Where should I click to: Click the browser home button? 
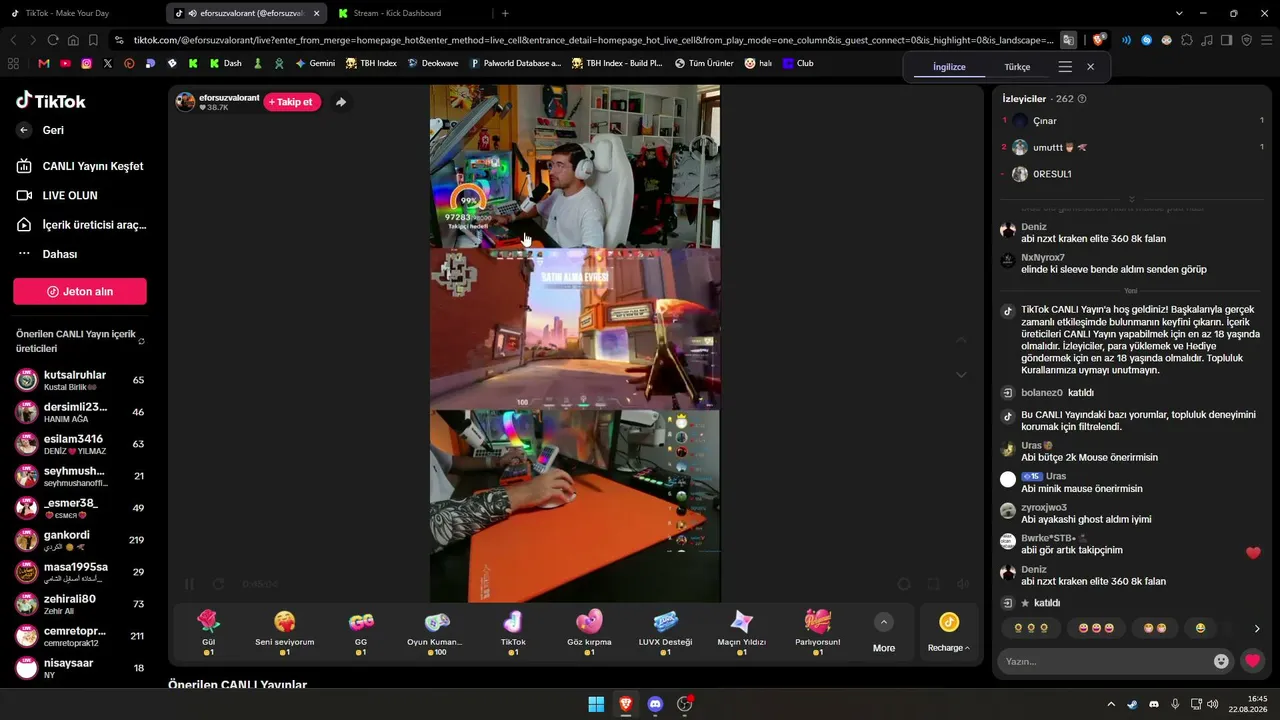pyautogui.click(x=73, y=40)
